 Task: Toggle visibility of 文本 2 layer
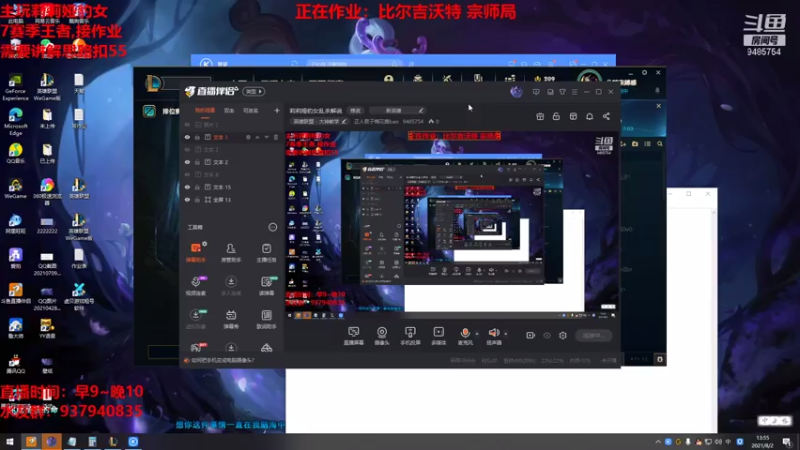pyautogui.click(x=187, y=162)
